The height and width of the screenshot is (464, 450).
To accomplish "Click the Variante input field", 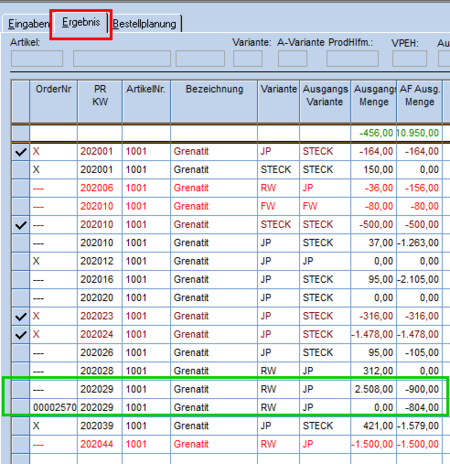I will click(248, 59).
